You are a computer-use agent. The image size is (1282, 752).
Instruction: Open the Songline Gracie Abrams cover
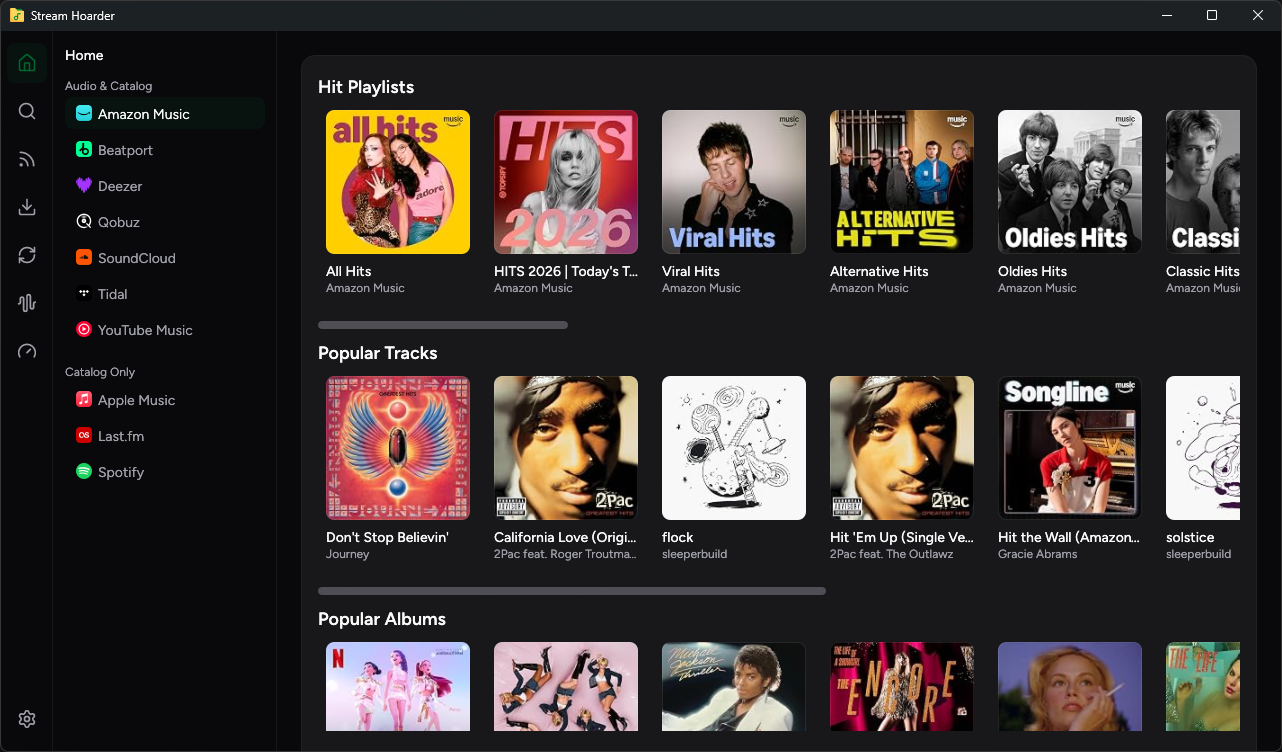coord(1070,448)
